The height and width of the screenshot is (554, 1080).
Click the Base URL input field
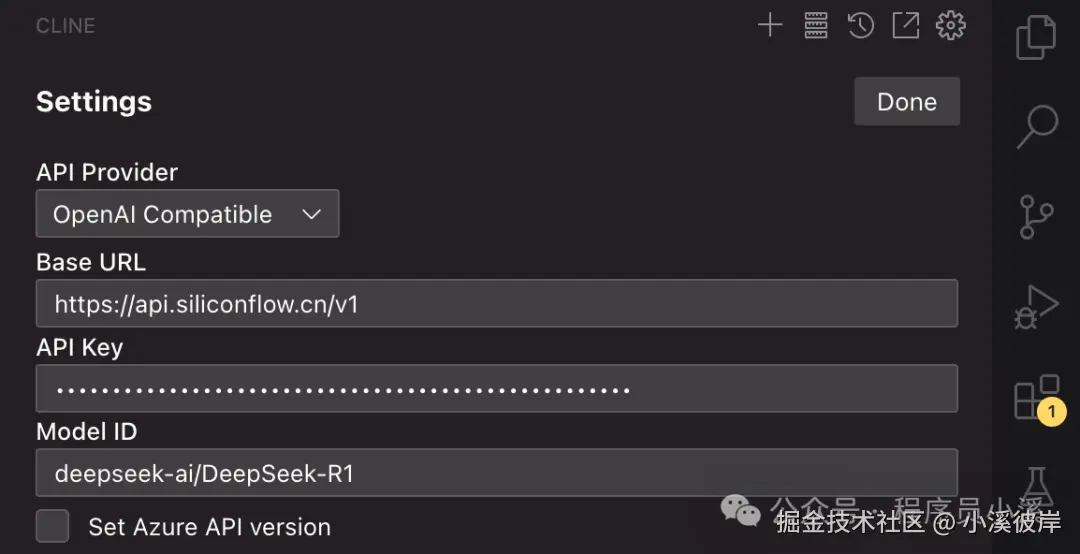(x=496, y=304)
